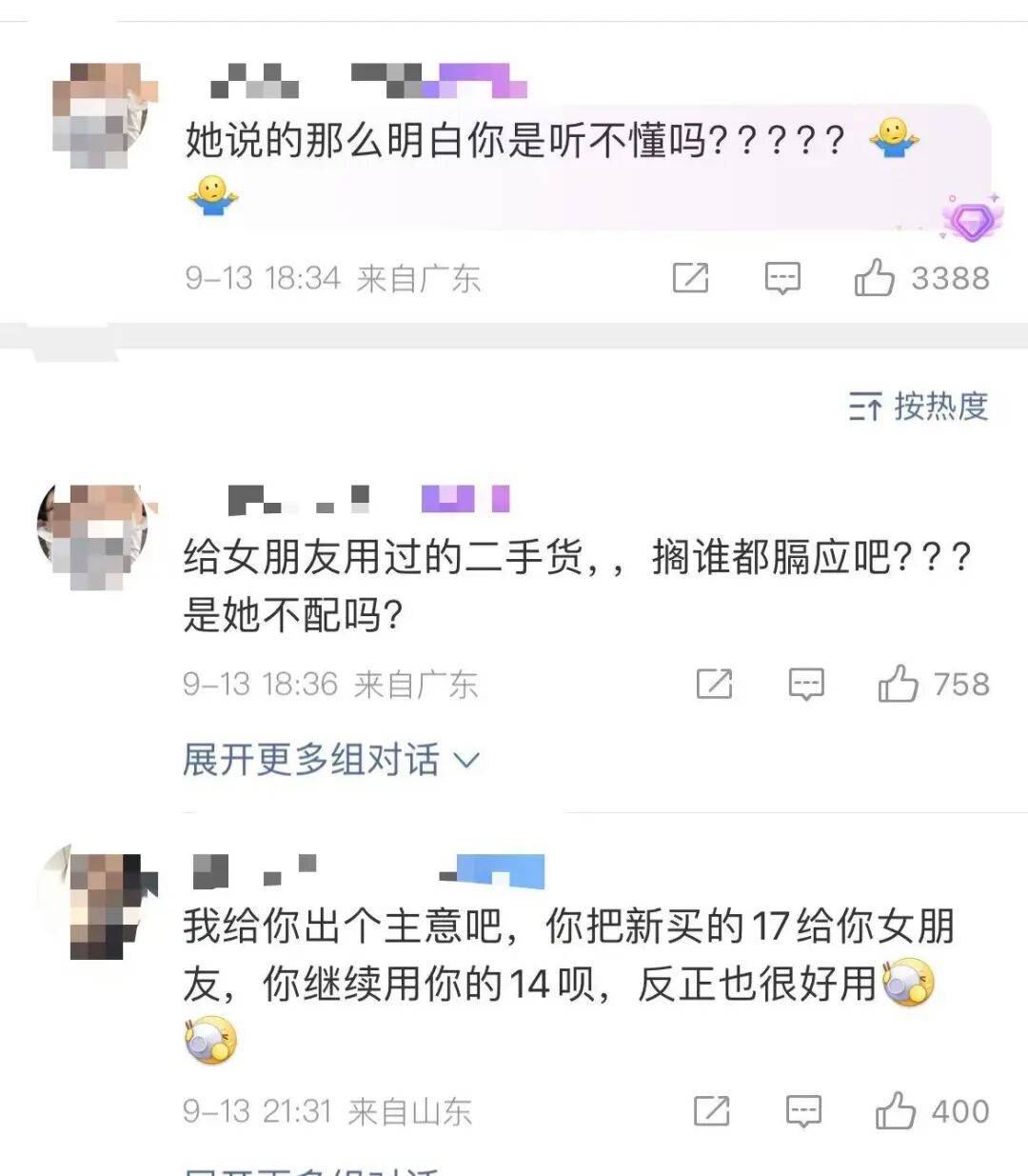
Task: Reply to the 18:34 comment
Action: click(782, 278)
